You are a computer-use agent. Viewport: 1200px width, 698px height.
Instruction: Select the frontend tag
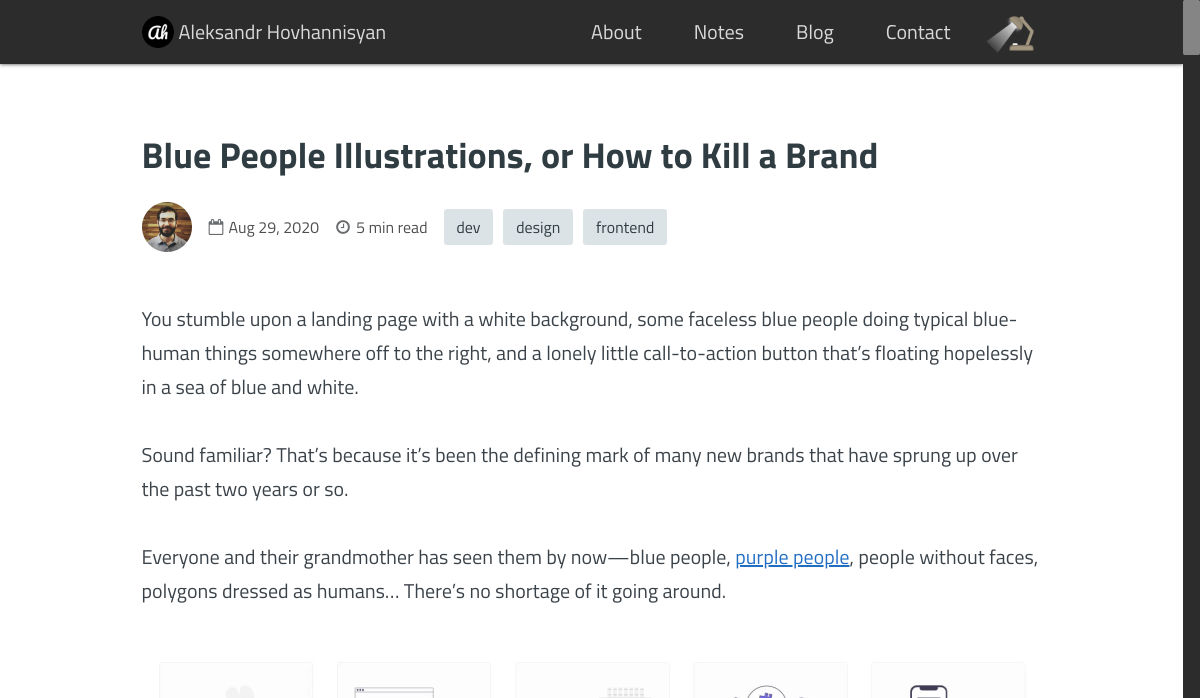click(625, 227)
